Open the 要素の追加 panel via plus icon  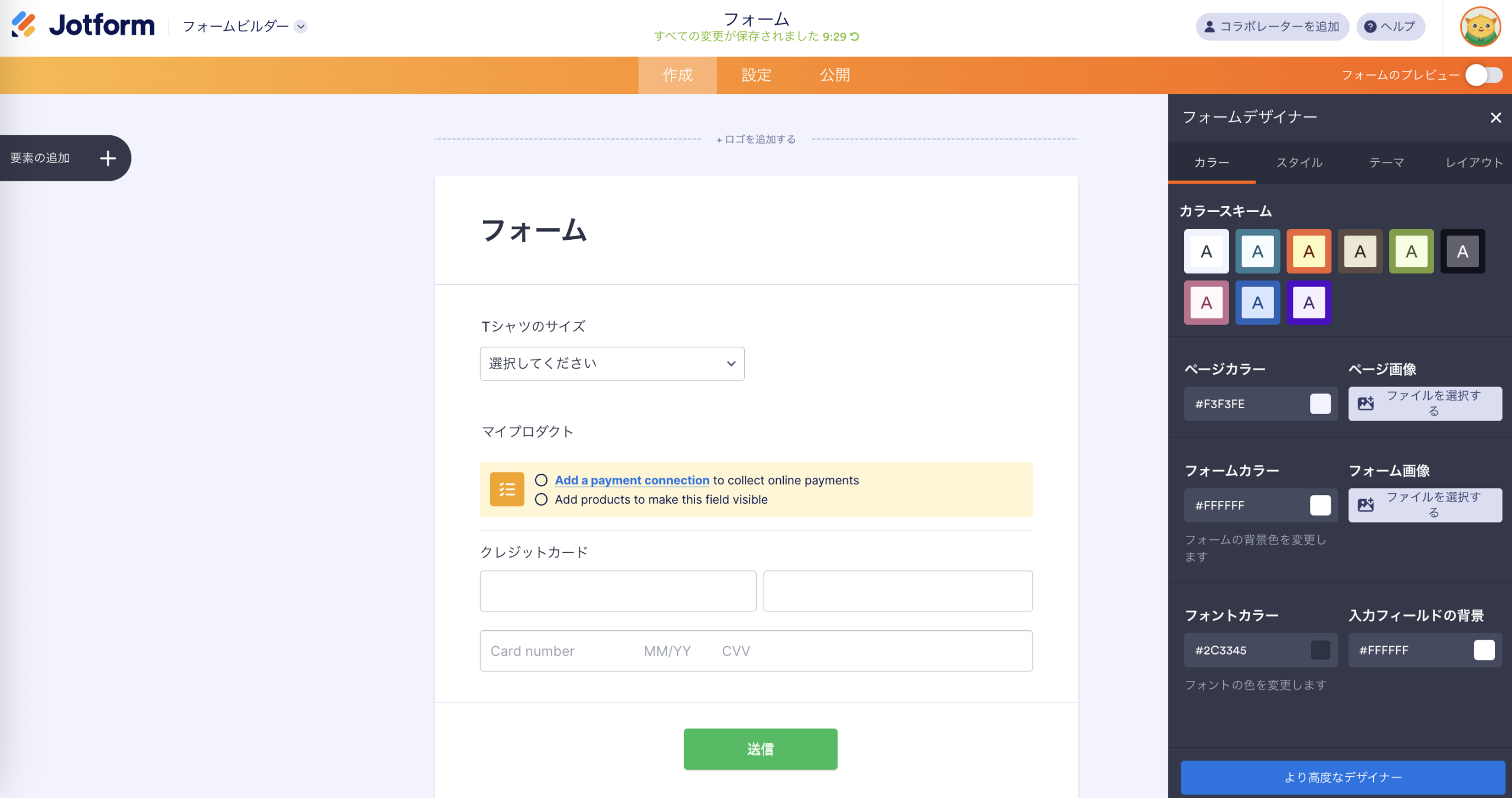tap(108, 158)
